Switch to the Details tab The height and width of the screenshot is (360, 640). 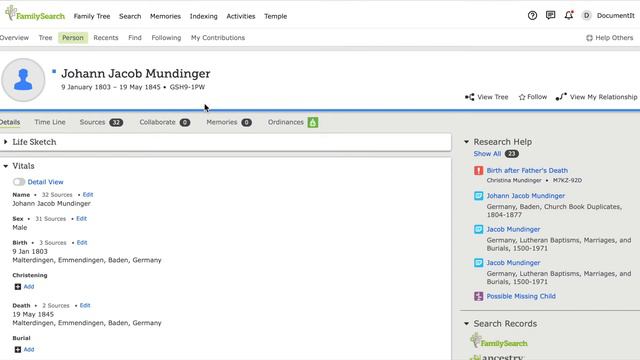10,122
